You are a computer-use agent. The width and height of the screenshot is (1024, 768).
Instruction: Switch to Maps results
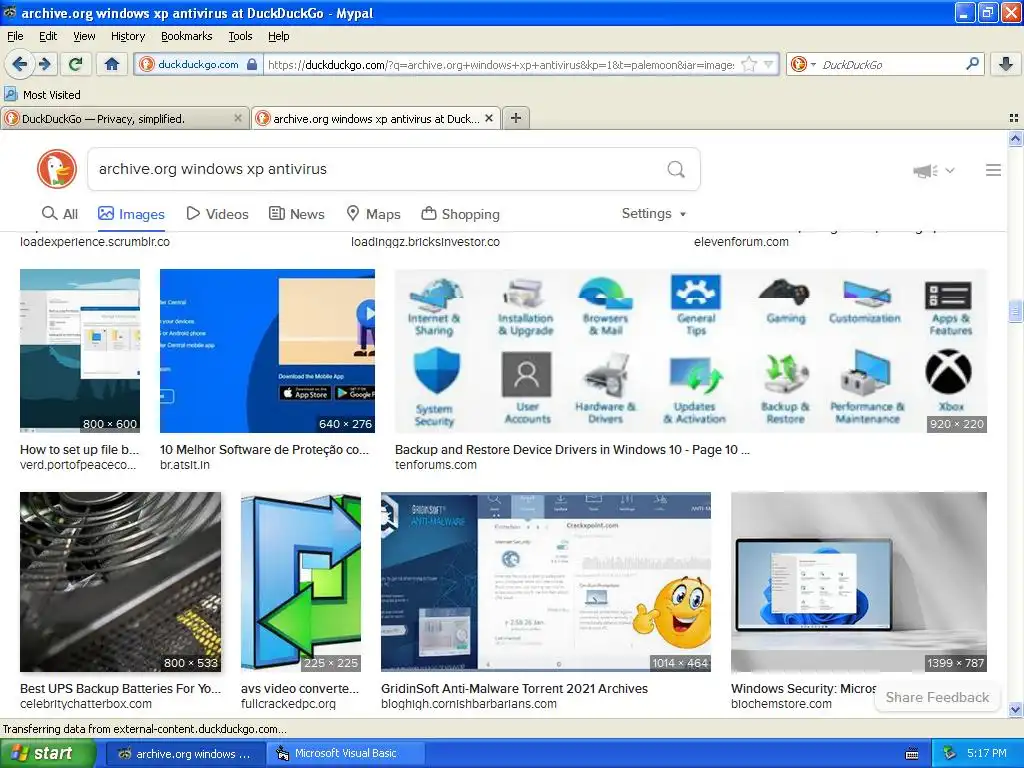[373, 214]
